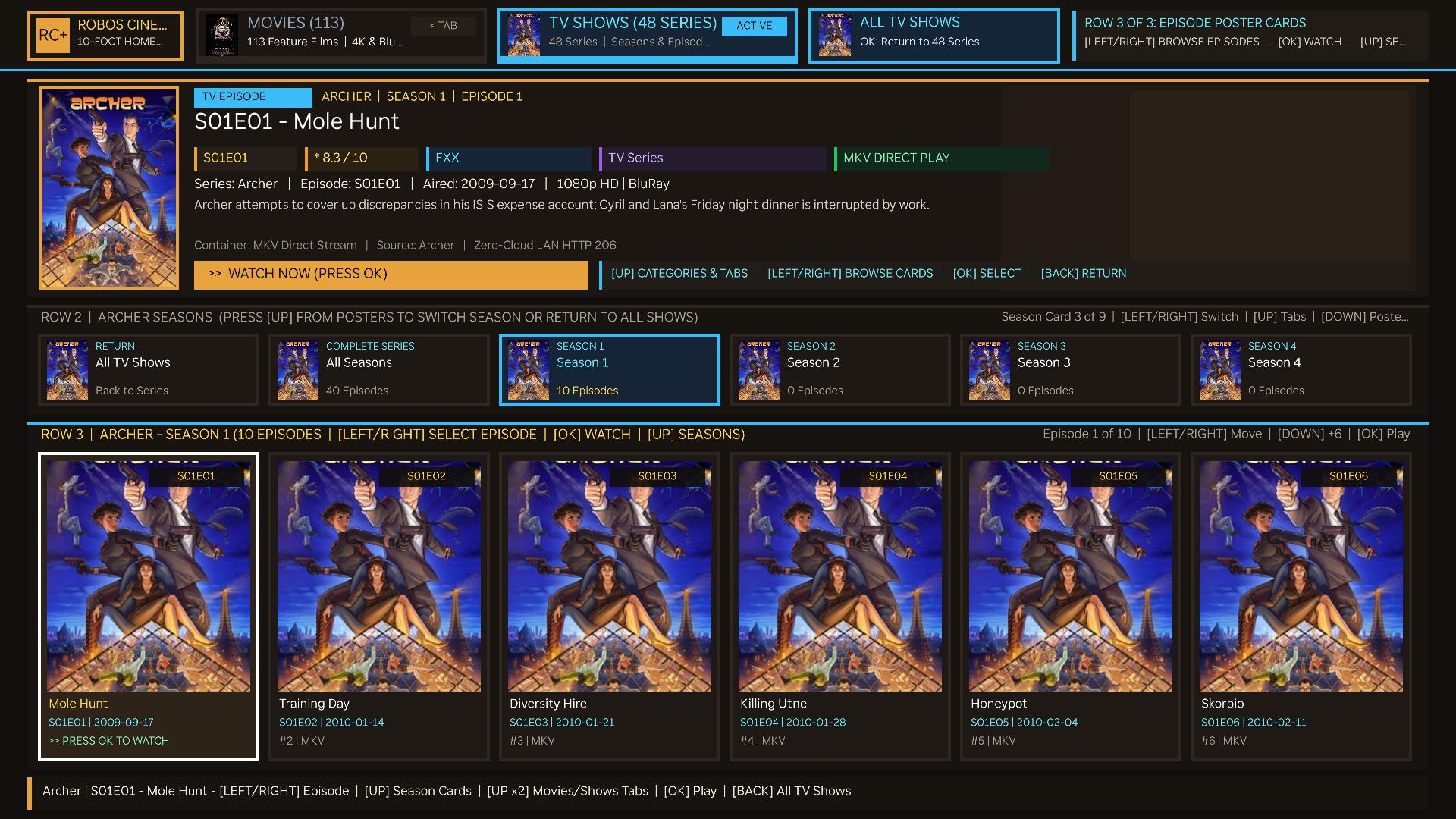The width and height of the screenshot is (1456, 819).
Task: Click the S01E03 badge on Diversity Hire poster
Action: point(657,476)
